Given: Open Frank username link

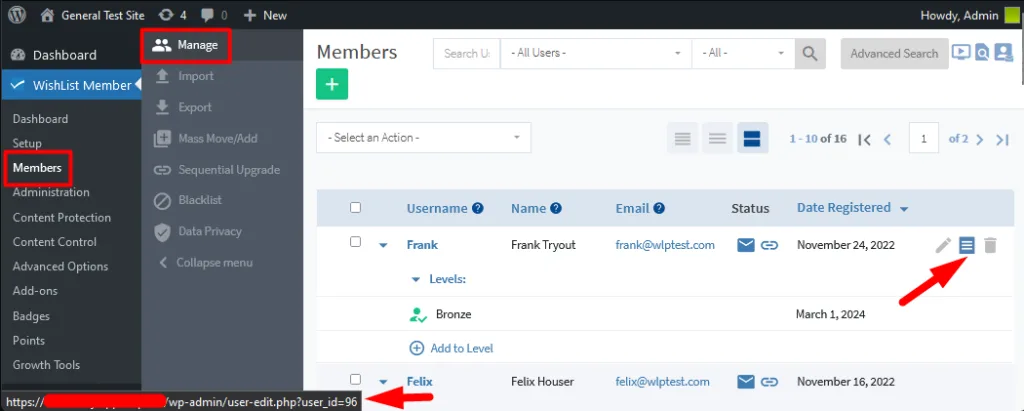Looking at the screenshot, I should coord(422,245).
